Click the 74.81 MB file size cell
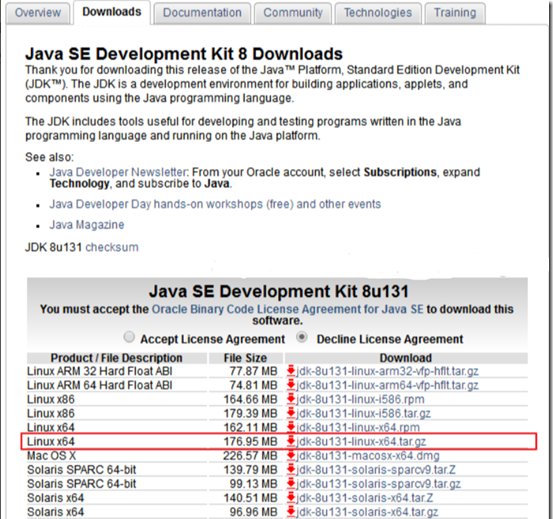This screenshot has width=553, height=519. (254, 385)
